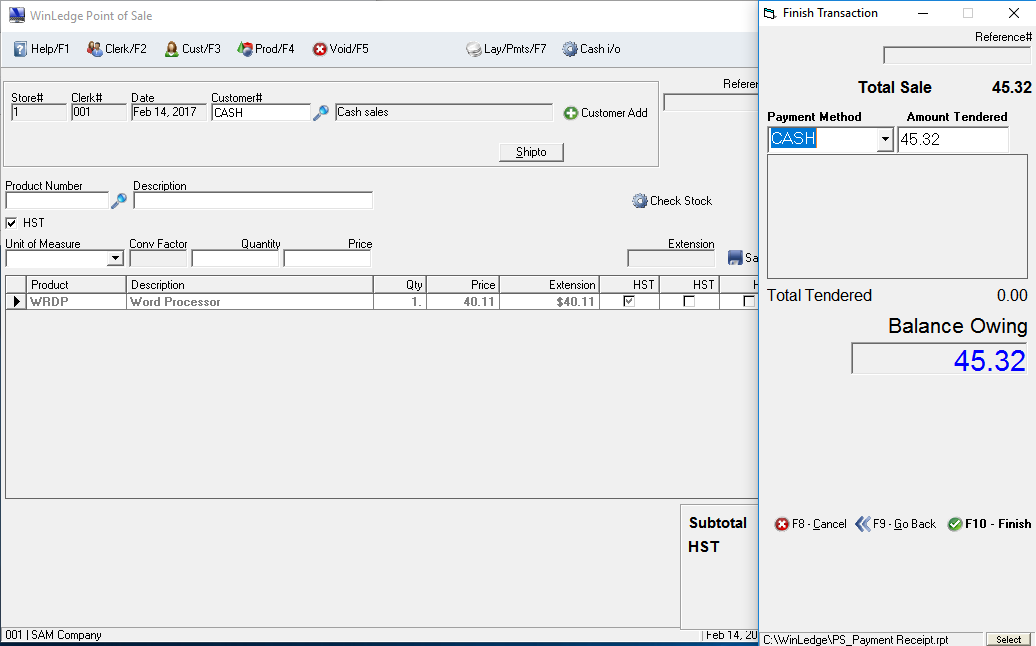Toggle the first HST checkbox in WRDP row
The height and width of the screenshot is (646, 1036).
click(x=629, y=301)
